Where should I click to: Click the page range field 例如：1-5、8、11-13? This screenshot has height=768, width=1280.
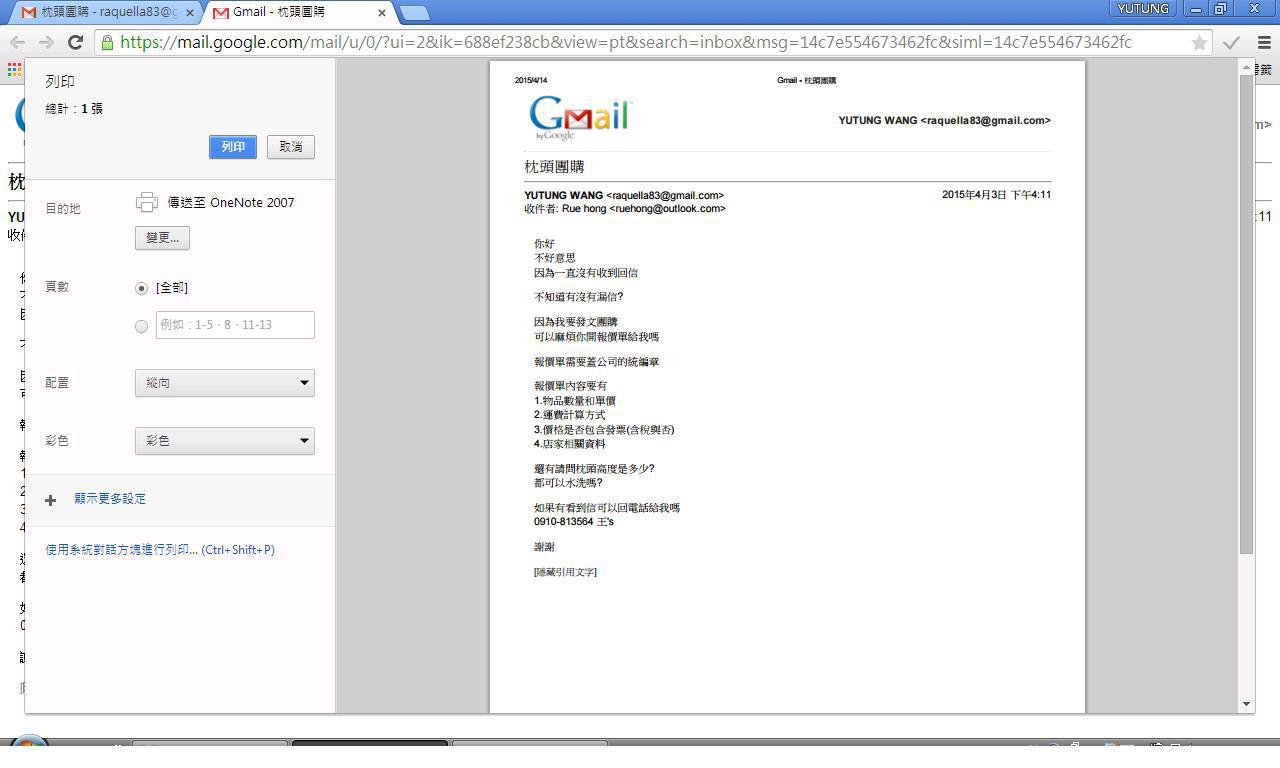click(235, 325)
